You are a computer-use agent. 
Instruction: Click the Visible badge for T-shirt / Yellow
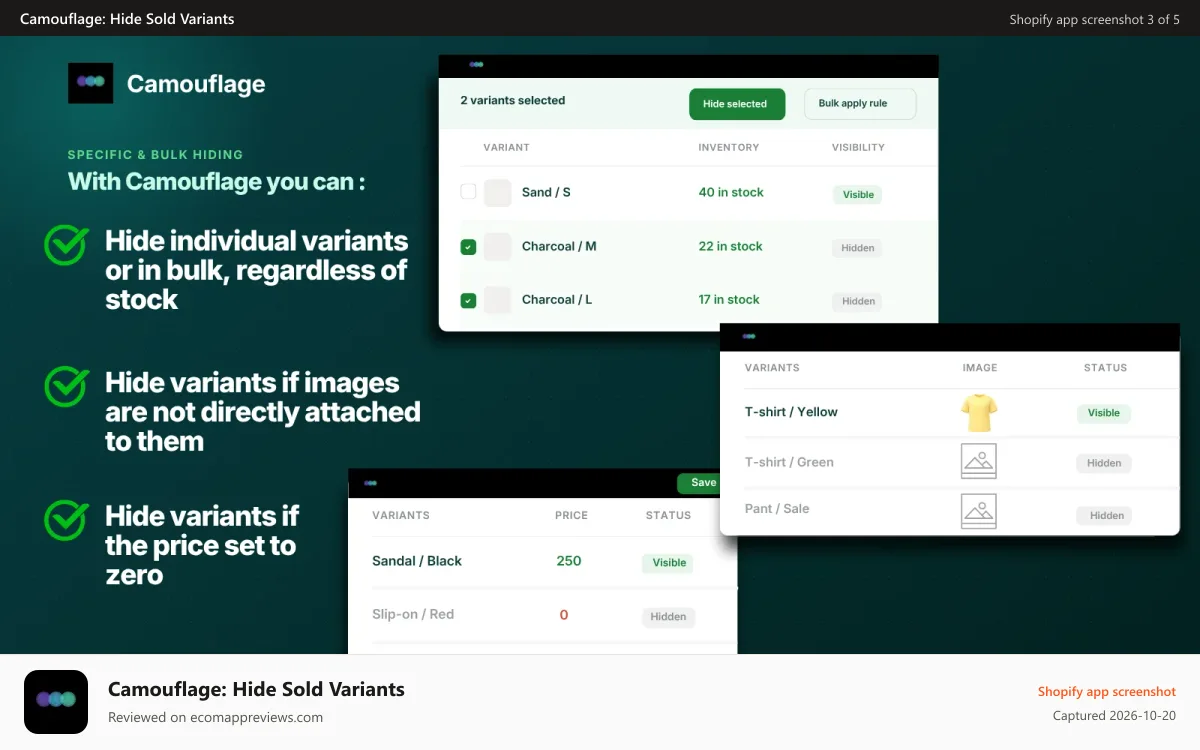(x=1104, y=413)
